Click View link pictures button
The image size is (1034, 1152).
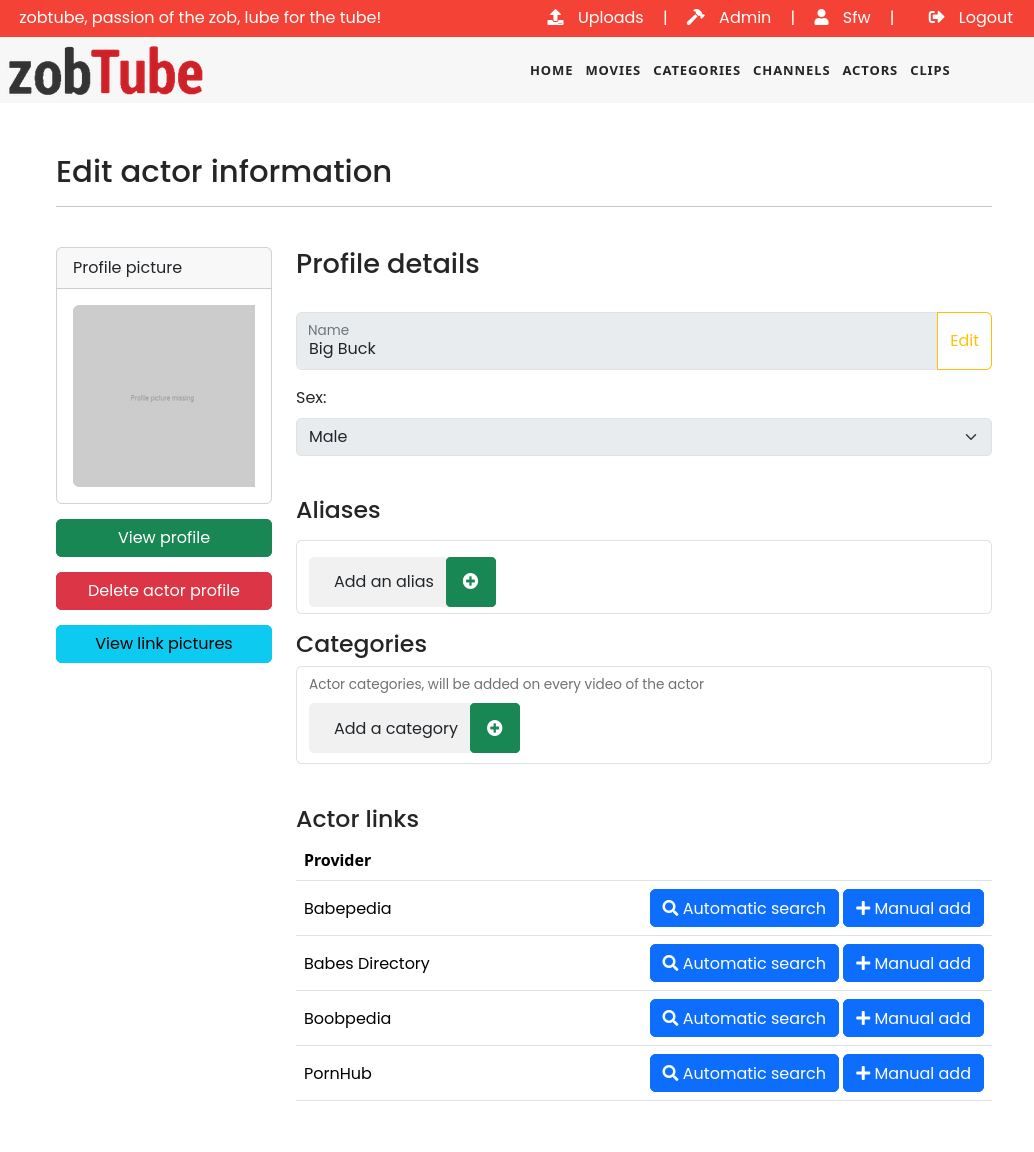164,644
